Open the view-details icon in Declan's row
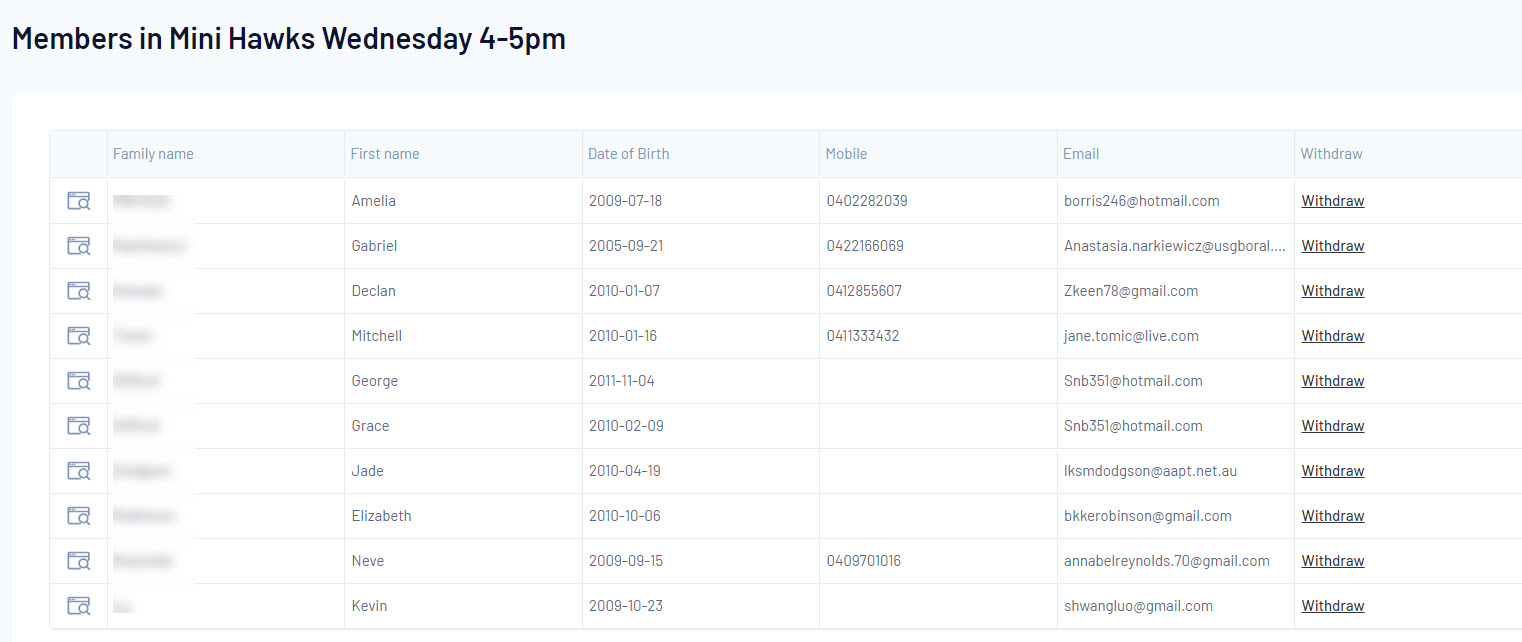Screen dimensions: 1522x642 [79, 291]
